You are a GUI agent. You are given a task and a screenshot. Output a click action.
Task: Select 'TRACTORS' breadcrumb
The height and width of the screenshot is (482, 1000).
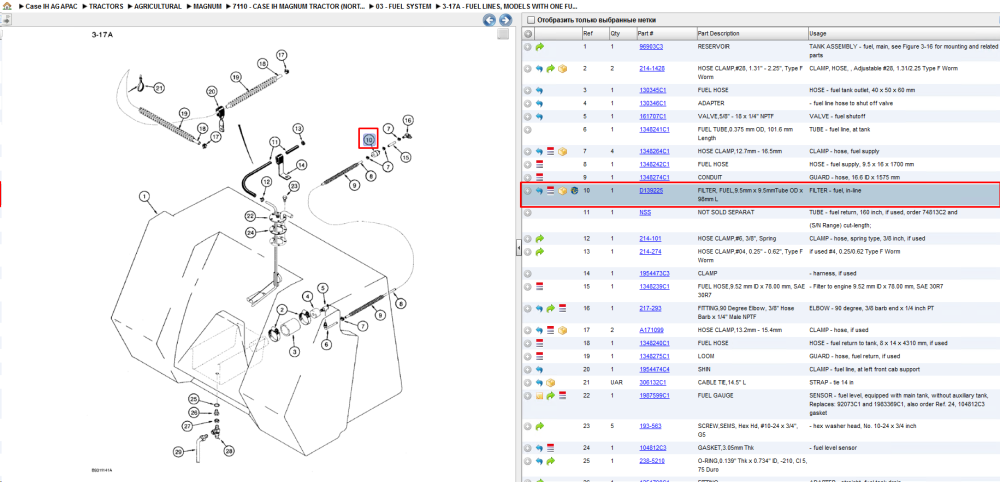click(106, 6)
